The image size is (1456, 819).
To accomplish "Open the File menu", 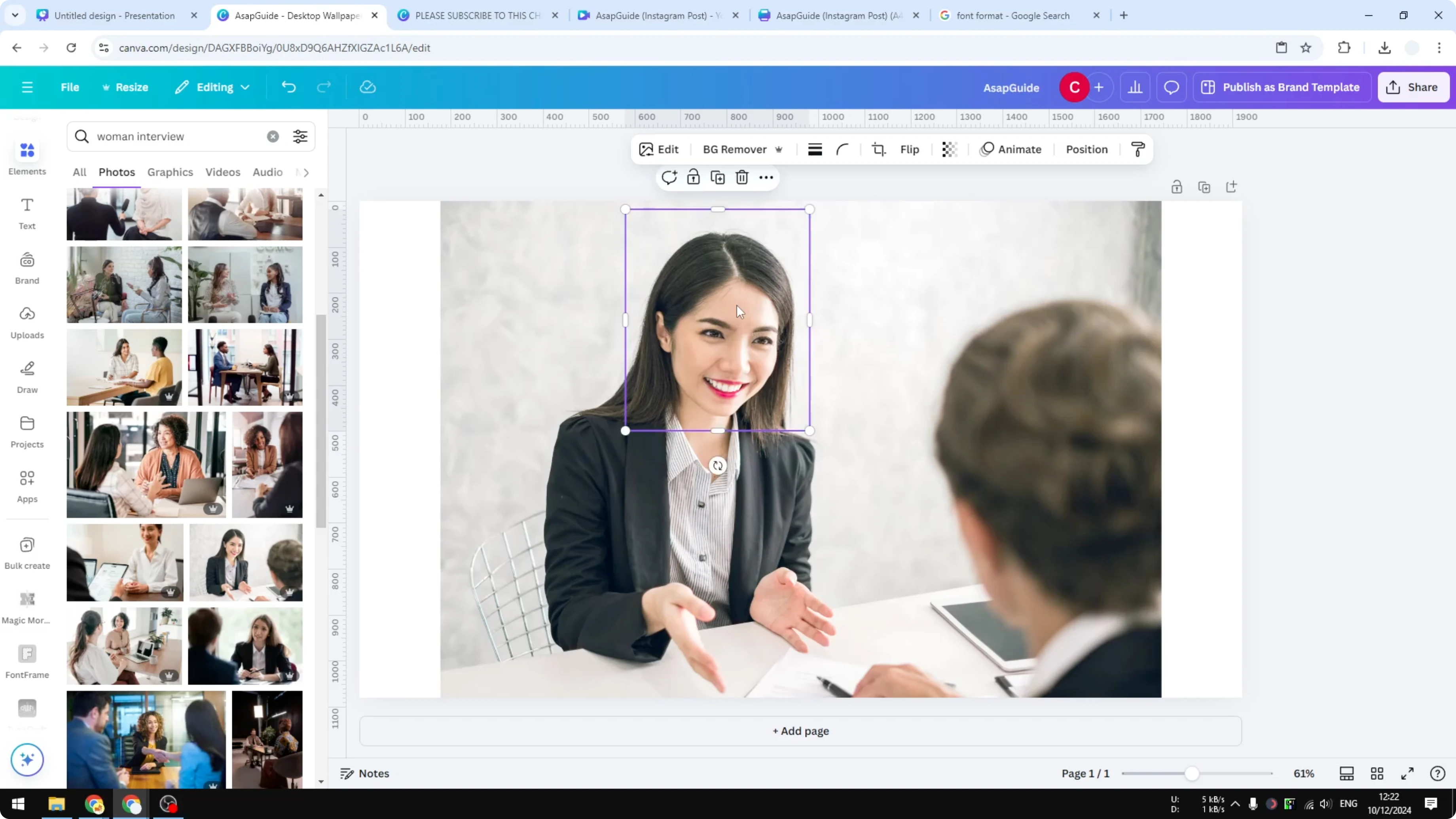I will pos(70,87).
